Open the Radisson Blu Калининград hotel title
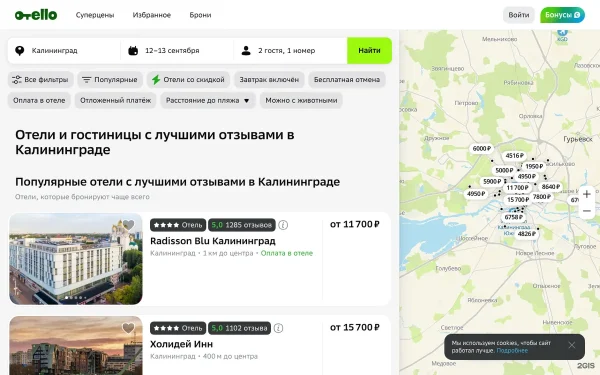600x375 pixels. pyautogui.click(x=213, y=241)
